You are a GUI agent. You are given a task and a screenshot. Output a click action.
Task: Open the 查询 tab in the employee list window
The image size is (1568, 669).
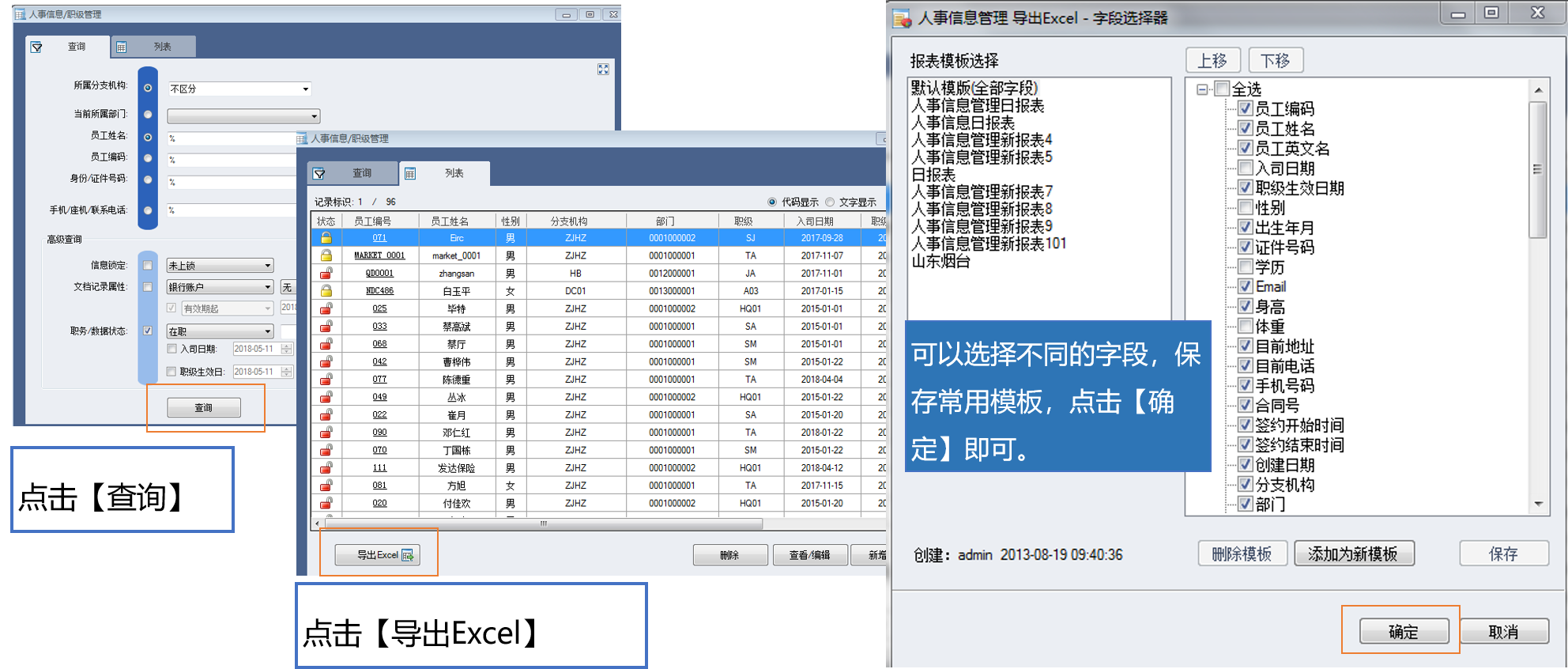[353, 173]
